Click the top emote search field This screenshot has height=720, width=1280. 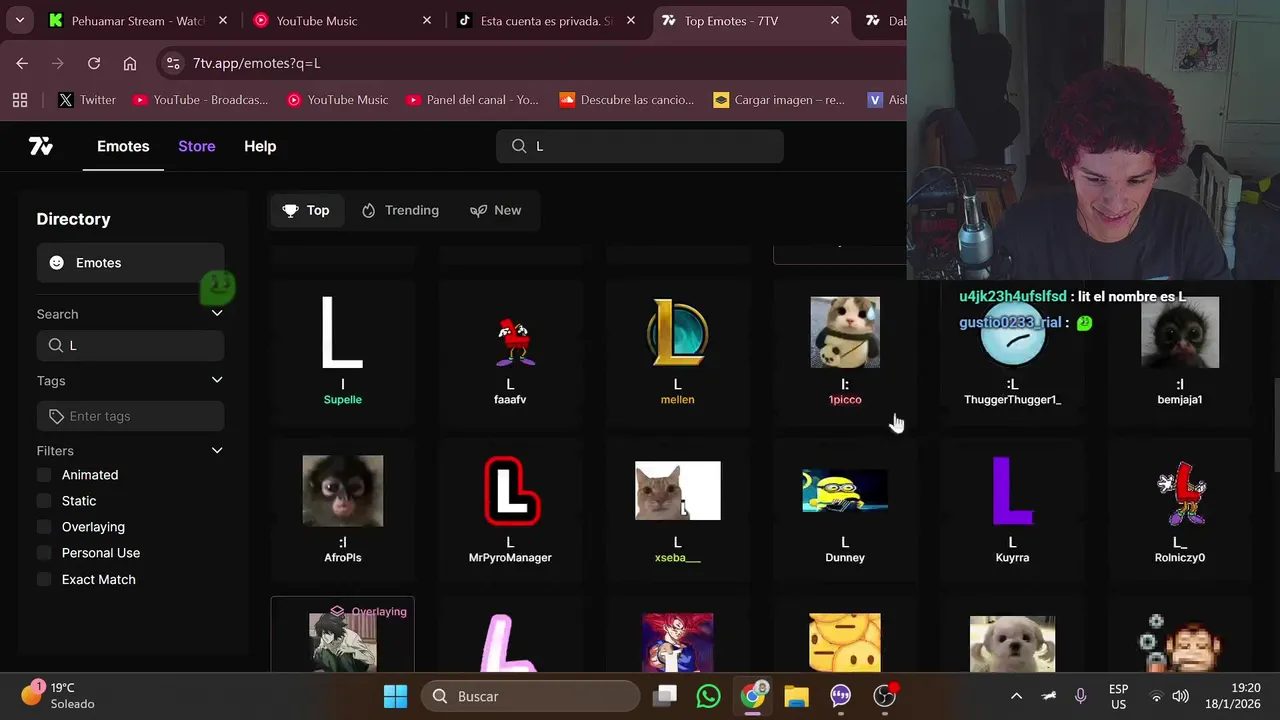pyautogui.click(x=640, y=146)
